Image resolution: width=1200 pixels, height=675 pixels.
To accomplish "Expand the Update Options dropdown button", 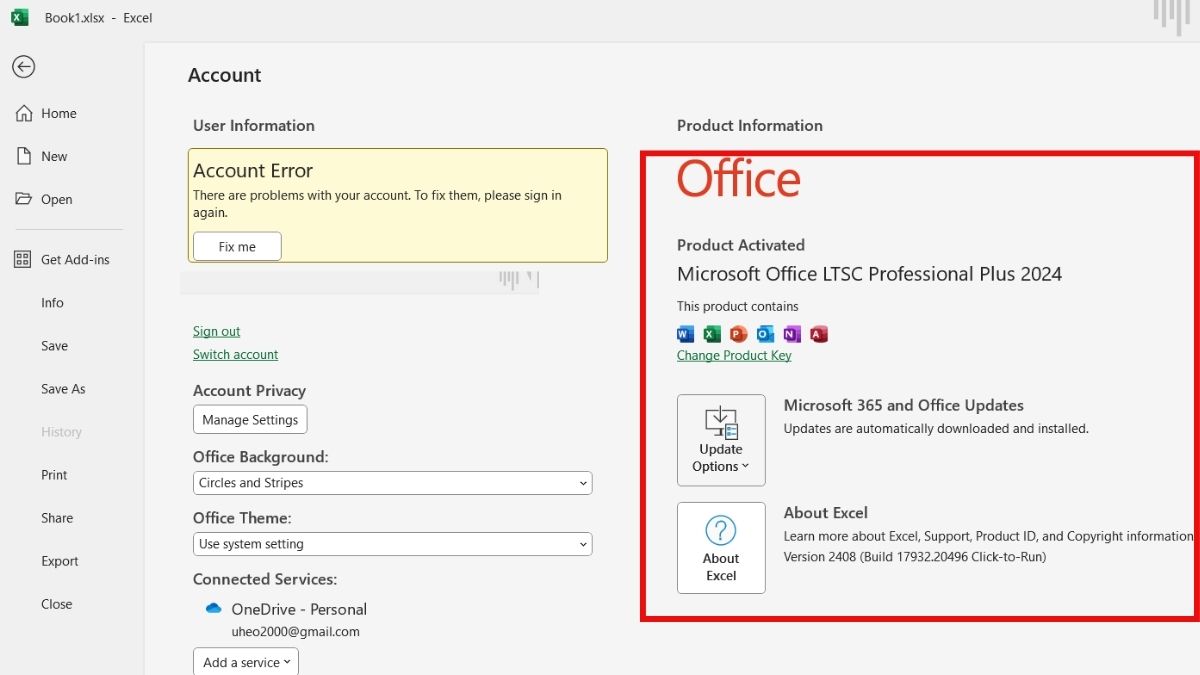I will point(721,440).
